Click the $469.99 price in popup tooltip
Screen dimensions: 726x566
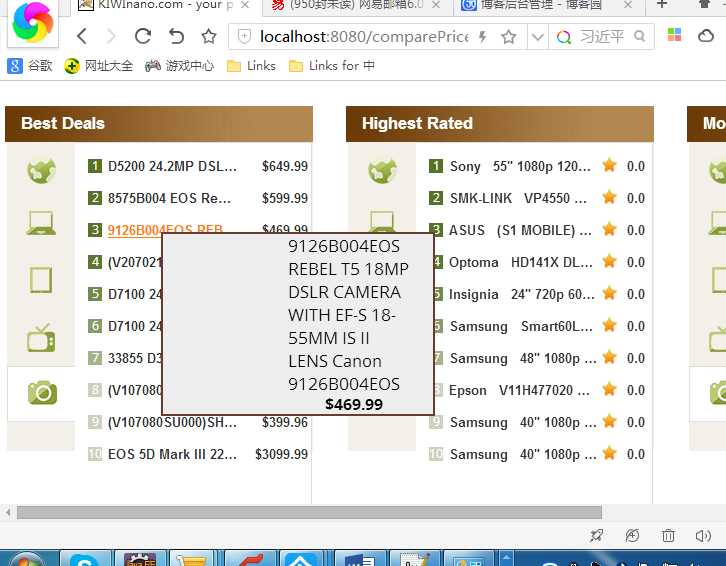point(354,404)
